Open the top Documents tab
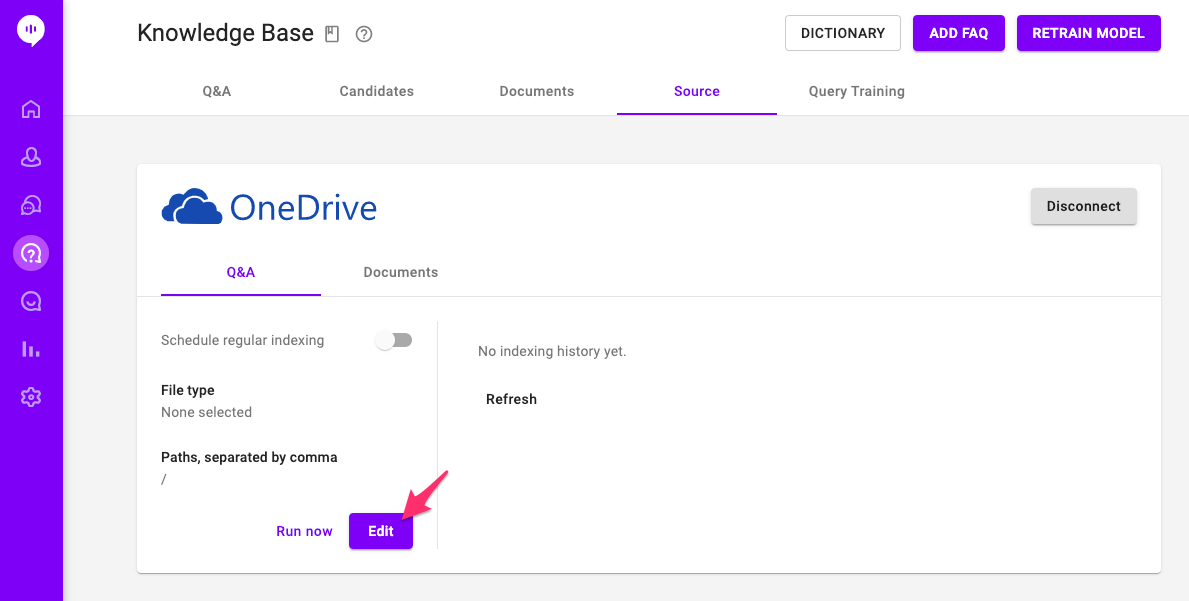The width and height of the screenshot is (1189, 601). tap(537, 91)
